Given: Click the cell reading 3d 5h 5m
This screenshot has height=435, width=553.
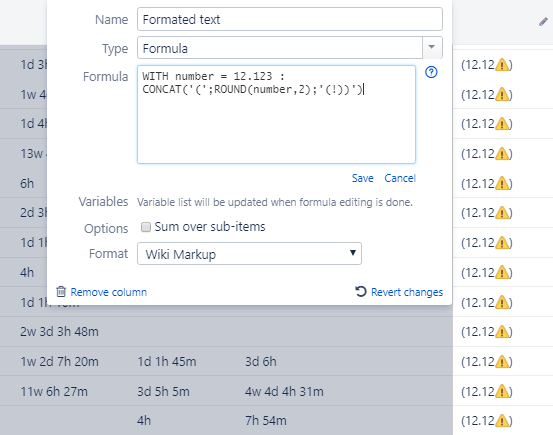Looking at the screenshot, I should (163, 392).
